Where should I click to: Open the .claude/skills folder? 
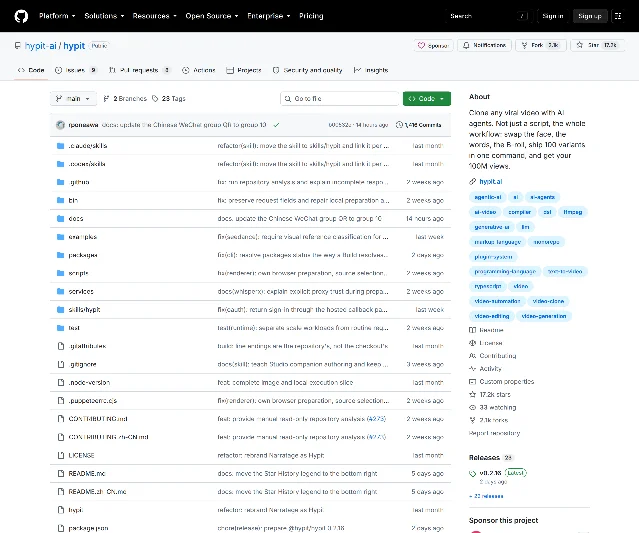[x=88, y=145]
